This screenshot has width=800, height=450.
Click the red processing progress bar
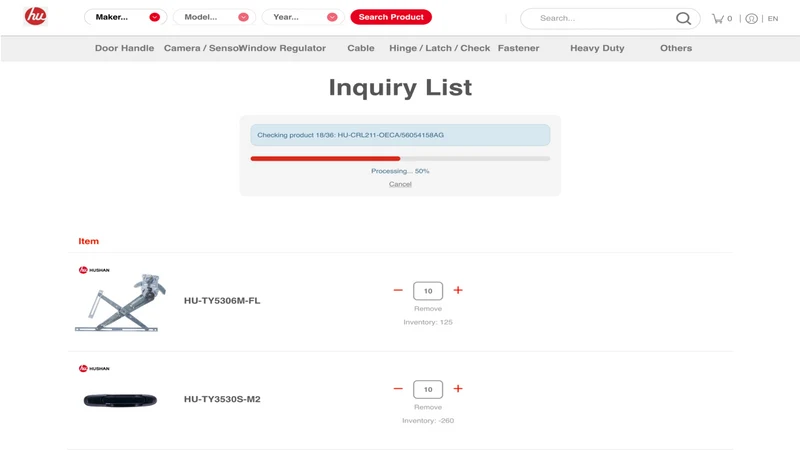[x=325, y=159]
